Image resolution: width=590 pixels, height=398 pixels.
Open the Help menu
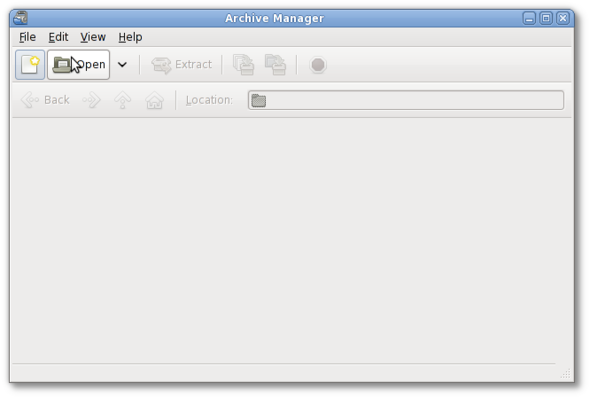130,37
